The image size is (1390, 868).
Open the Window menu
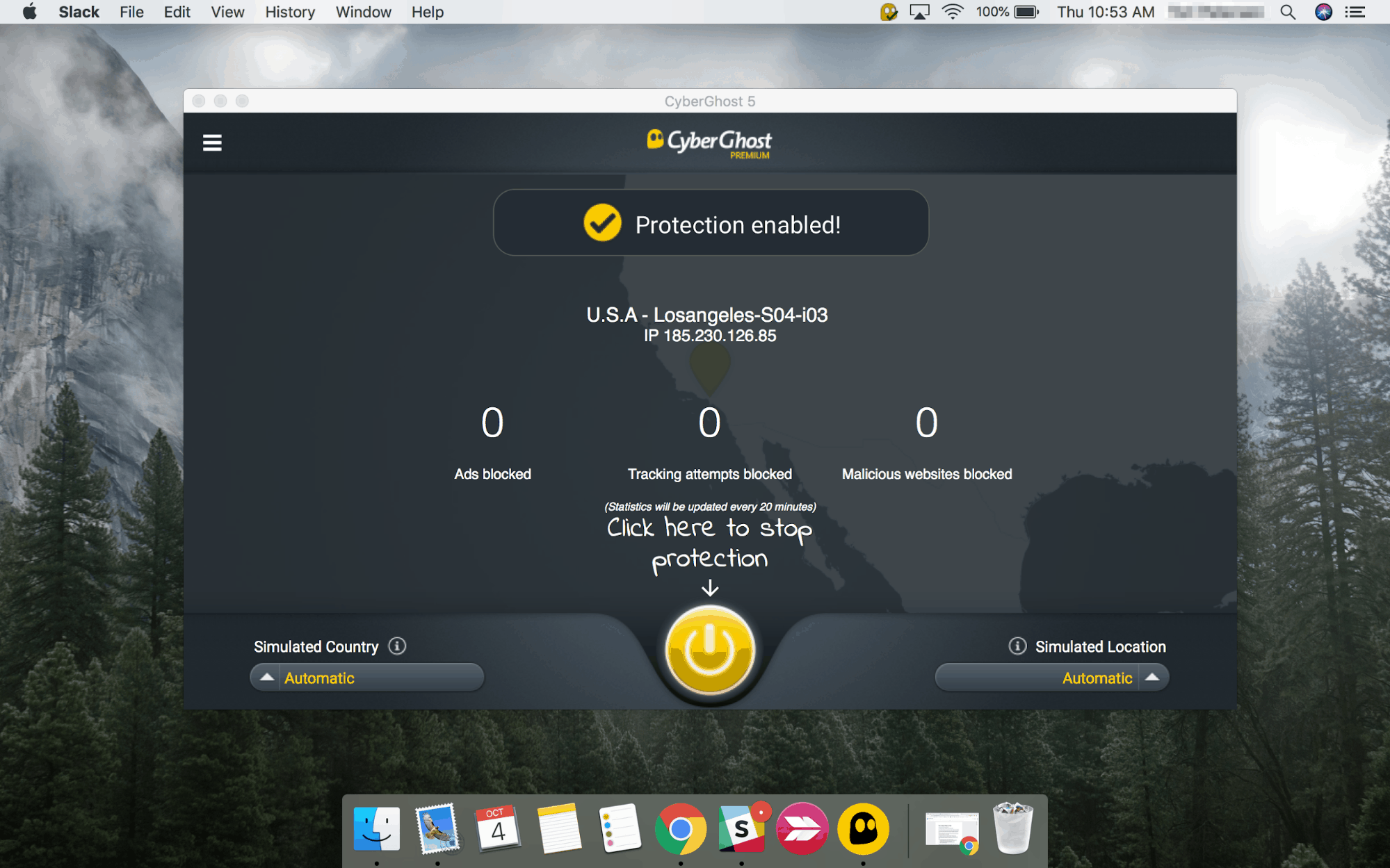point(363,12)
